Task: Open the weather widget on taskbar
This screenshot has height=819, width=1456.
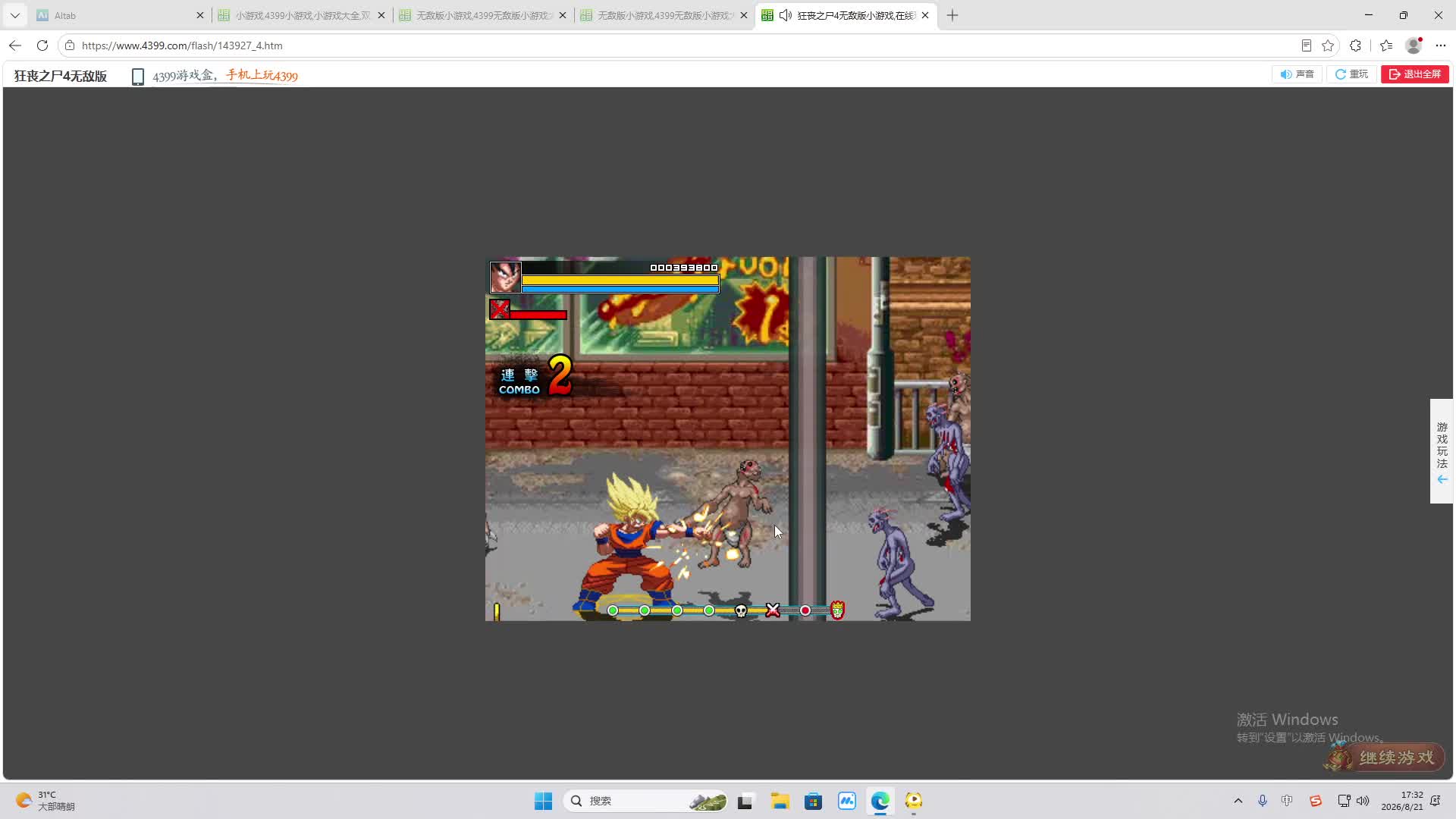Action: (45, 801)
